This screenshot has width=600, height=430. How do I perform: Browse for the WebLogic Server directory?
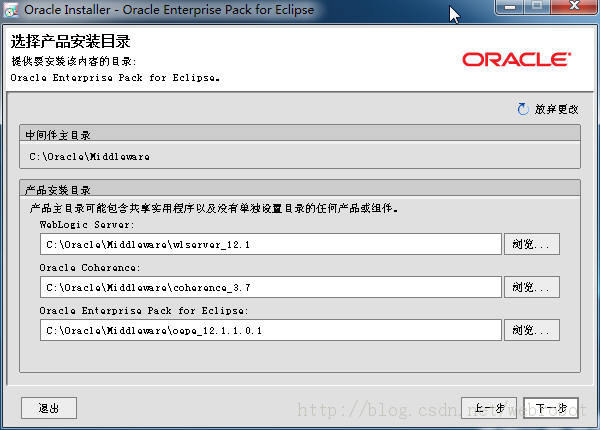tap(532, 244)
